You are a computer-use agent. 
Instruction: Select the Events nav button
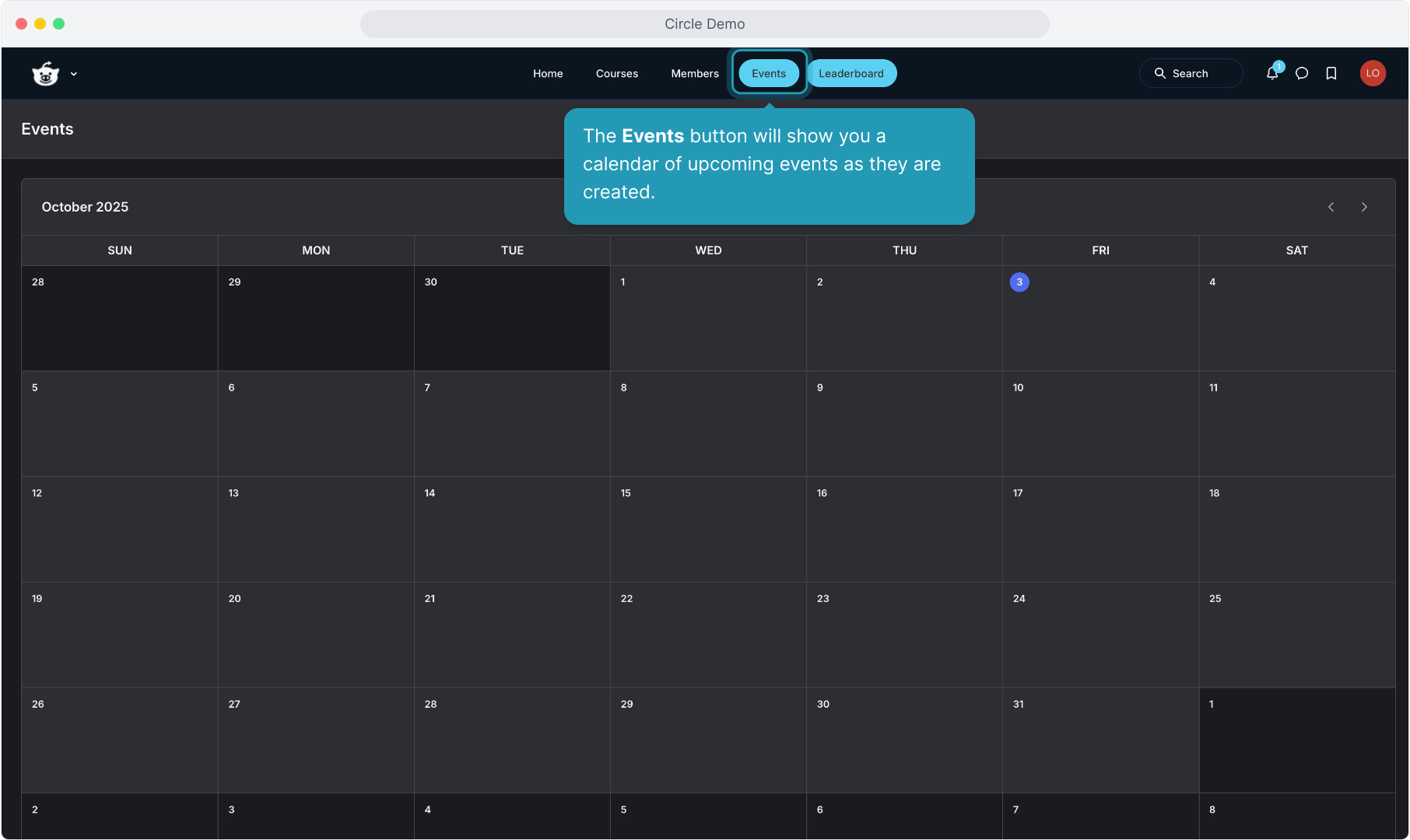pos(769,73)
